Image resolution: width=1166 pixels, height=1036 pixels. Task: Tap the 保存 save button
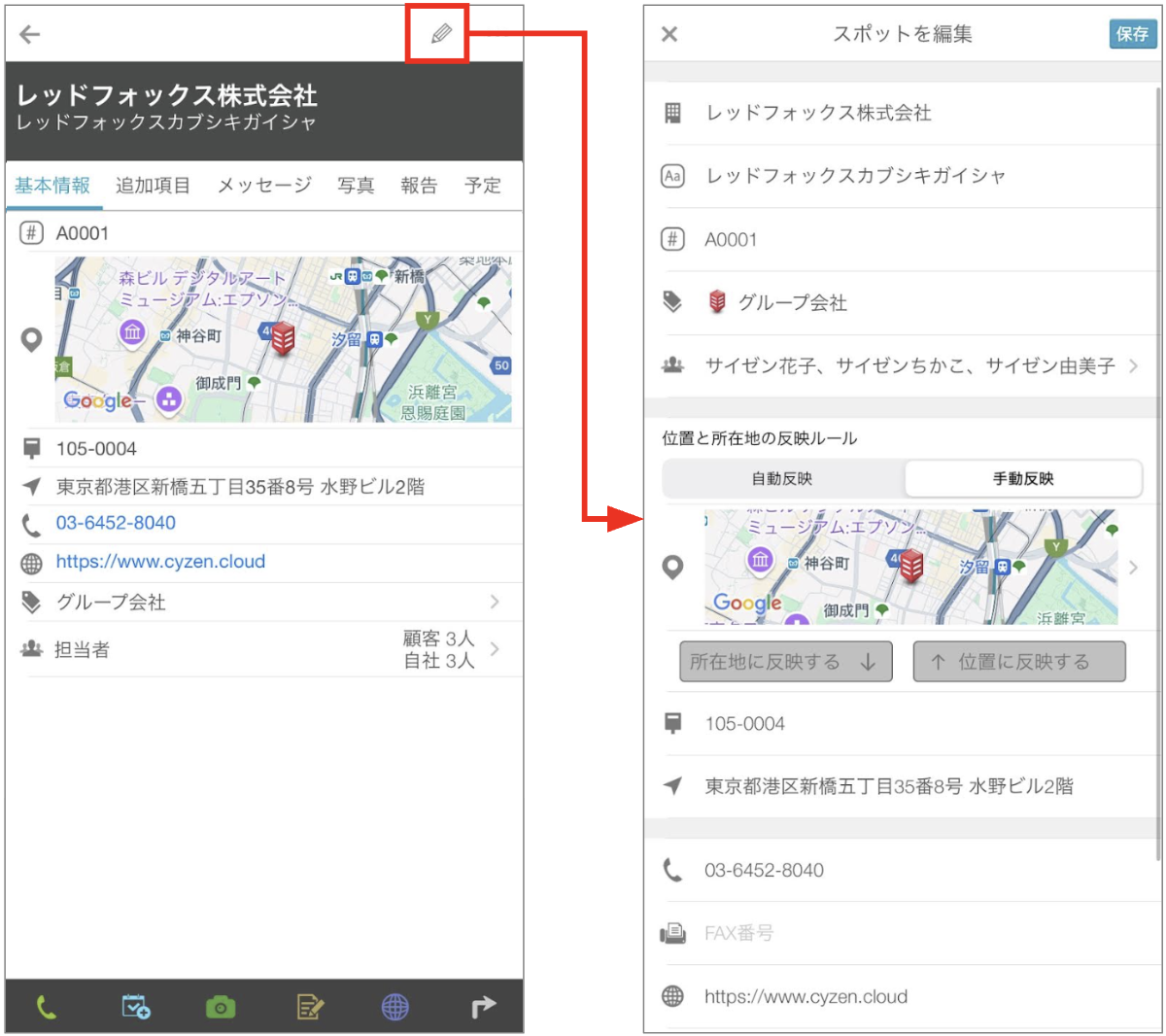(x=1132, y=34)
